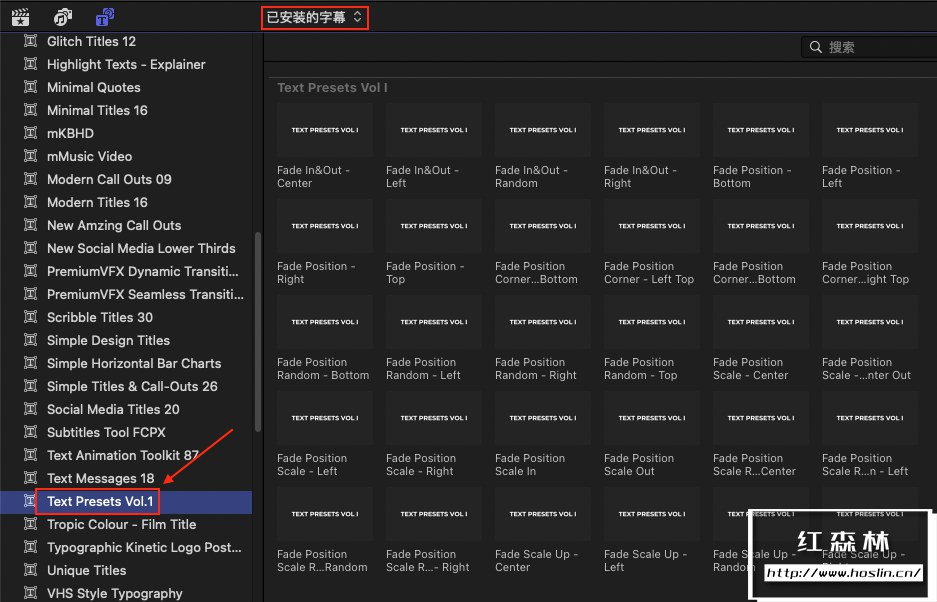Click title icon beside Scribble Titles 30
Screen dimensions: 937x602
point(30,317)
